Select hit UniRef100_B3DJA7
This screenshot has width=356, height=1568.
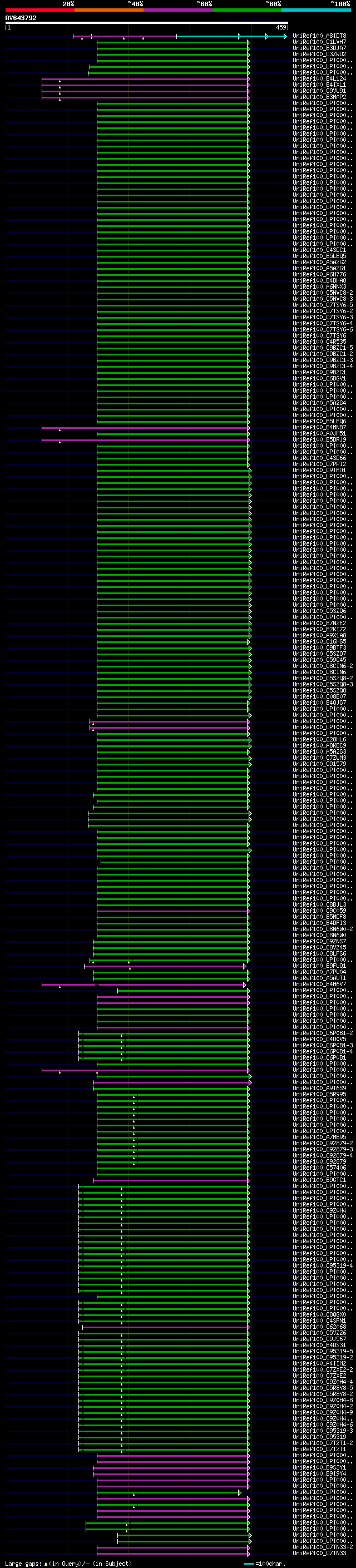click(319, 48)
